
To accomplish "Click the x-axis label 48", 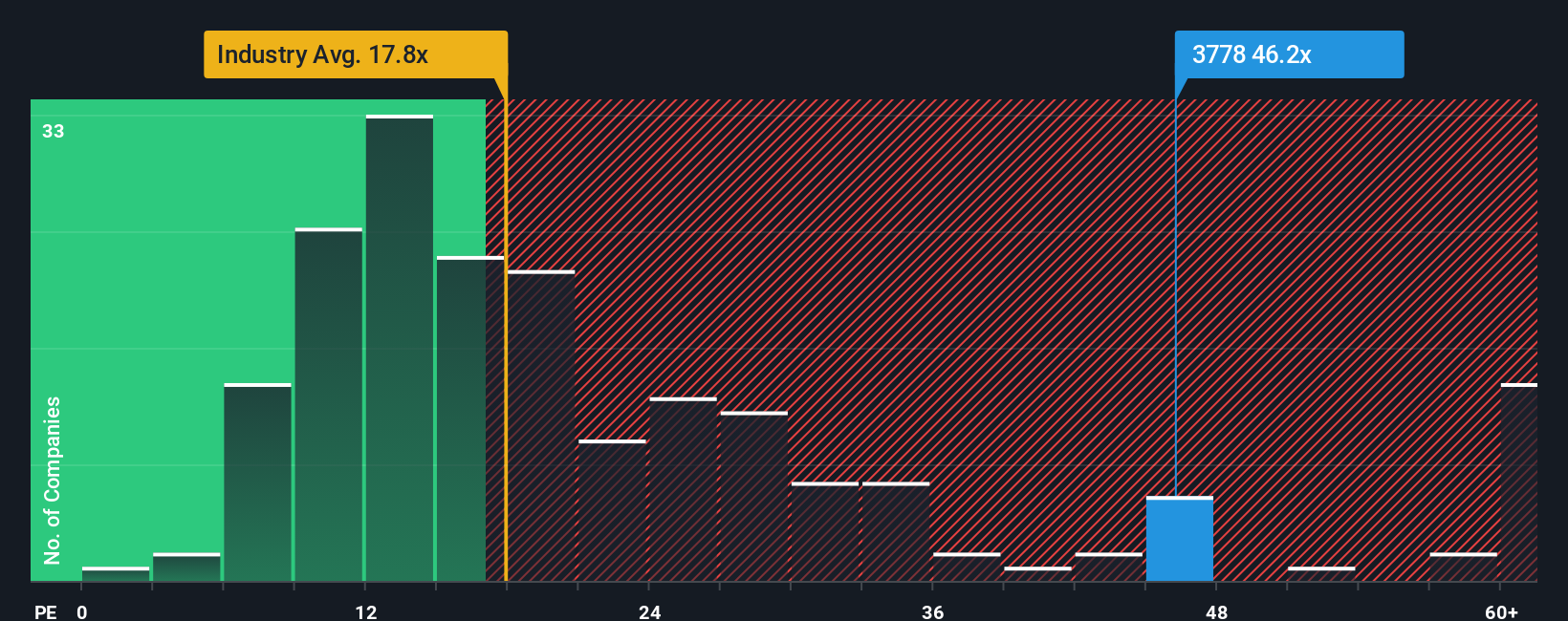I will coord(1216,611).
